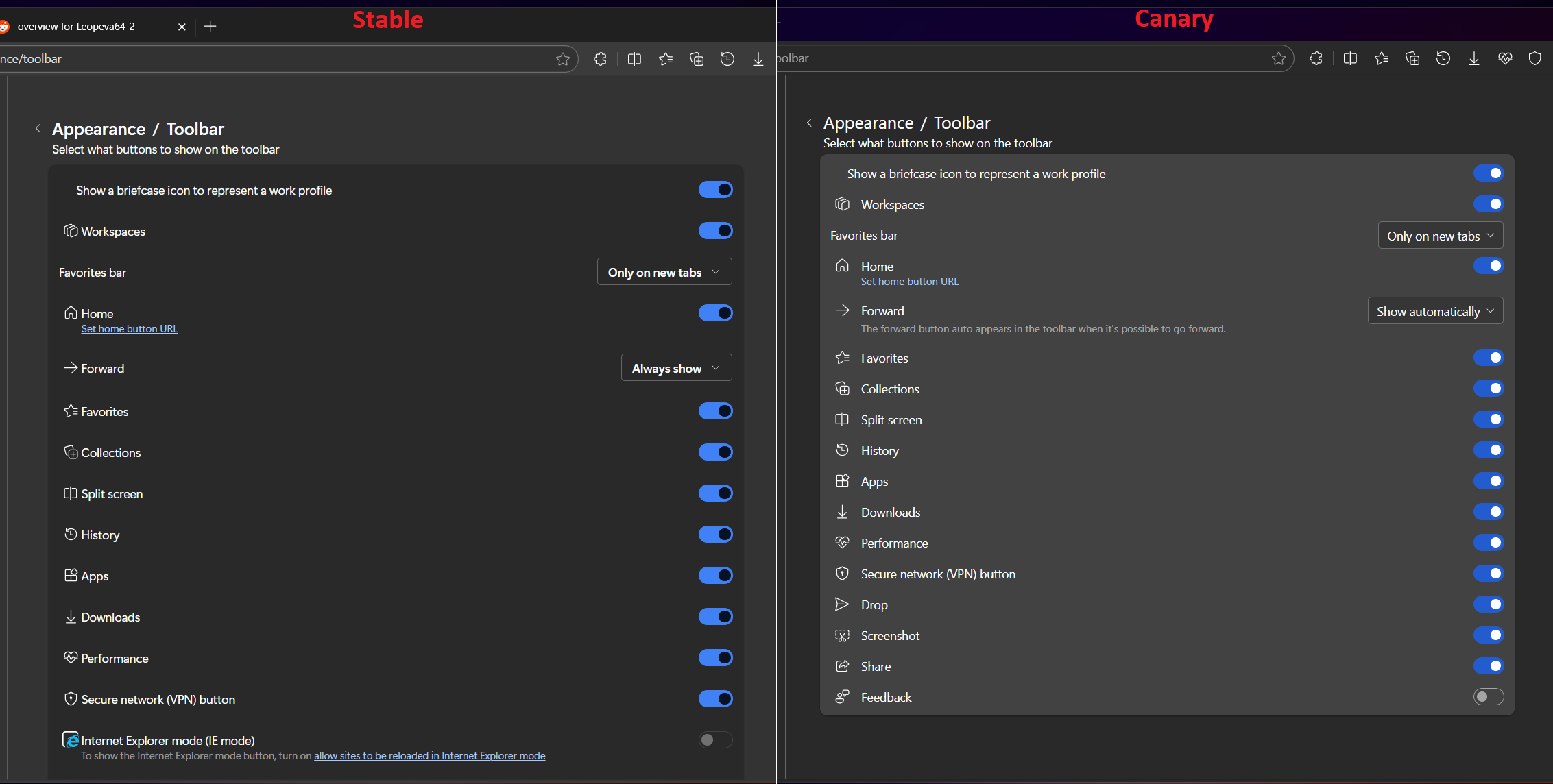Open a new tab with plus button
This screenshot has height=784, width=1553.
point(210,27)
